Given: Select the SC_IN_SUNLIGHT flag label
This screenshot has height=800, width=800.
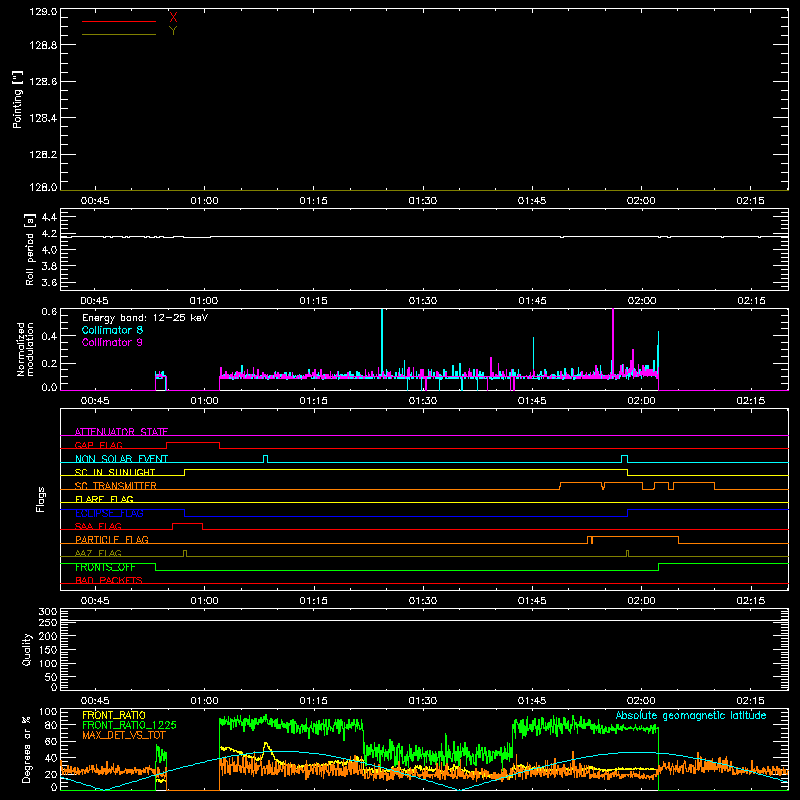Looking at the screenshot, I should click(115, 472).
